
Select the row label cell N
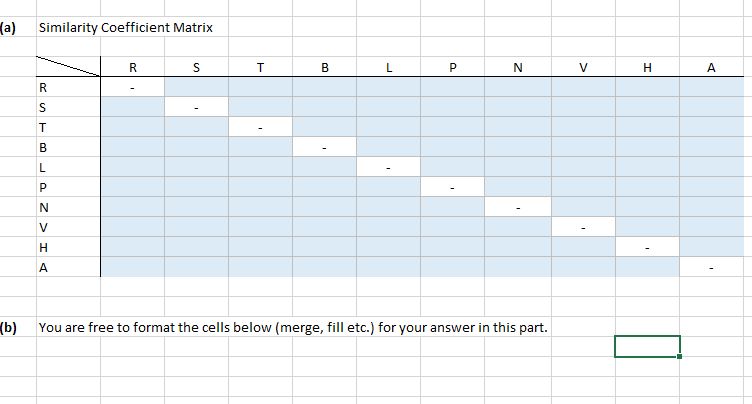tap(69, 207)
